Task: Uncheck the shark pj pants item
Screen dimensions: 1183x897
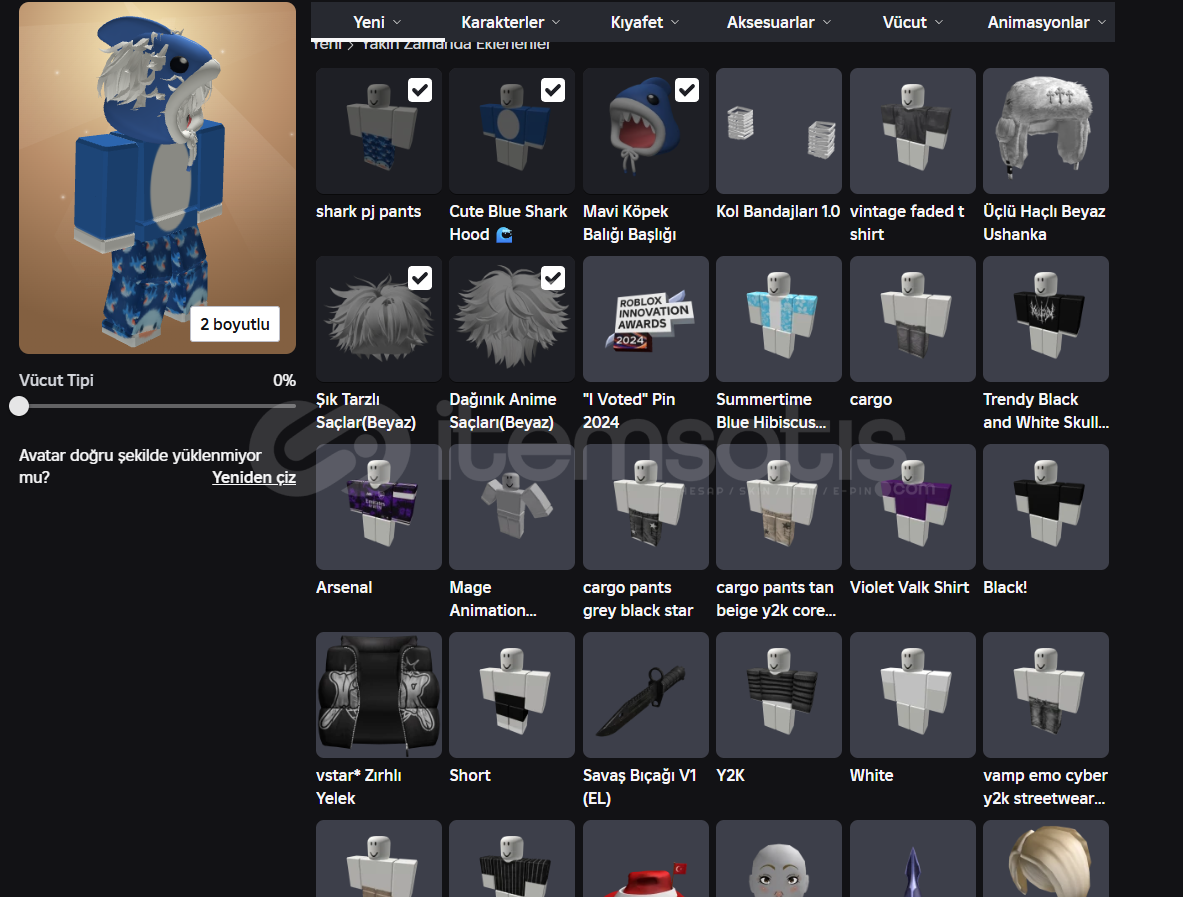Action: (420, 91)
